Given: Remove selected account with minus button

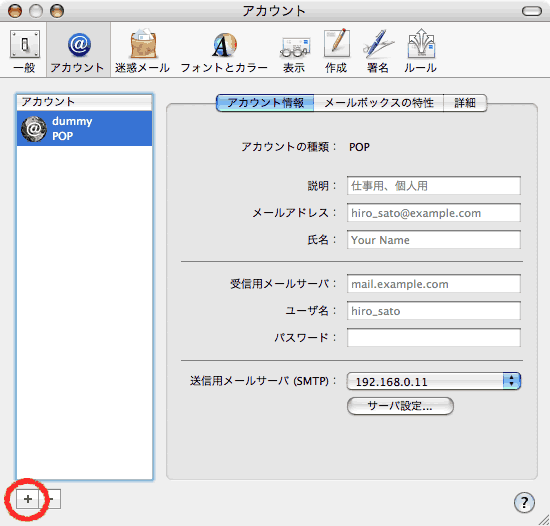Looking at the screenshot, I should (50, 499).
